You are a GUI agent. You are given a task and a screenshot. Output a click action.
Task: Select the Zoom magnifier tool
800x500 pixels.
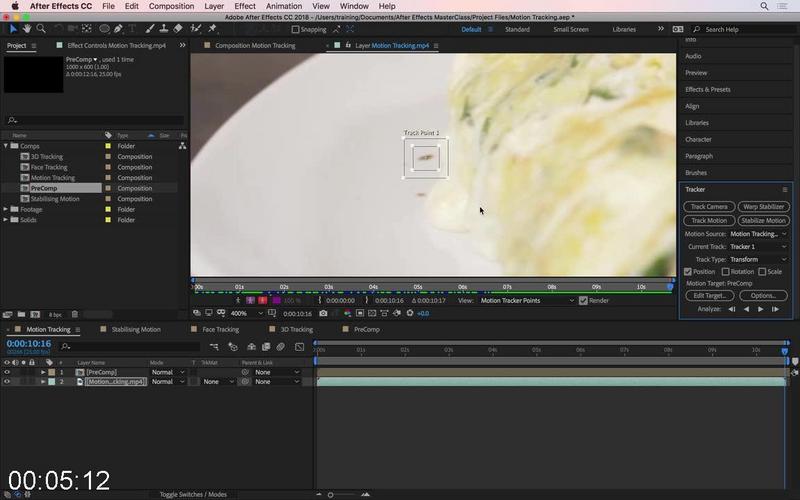[40, 29]
